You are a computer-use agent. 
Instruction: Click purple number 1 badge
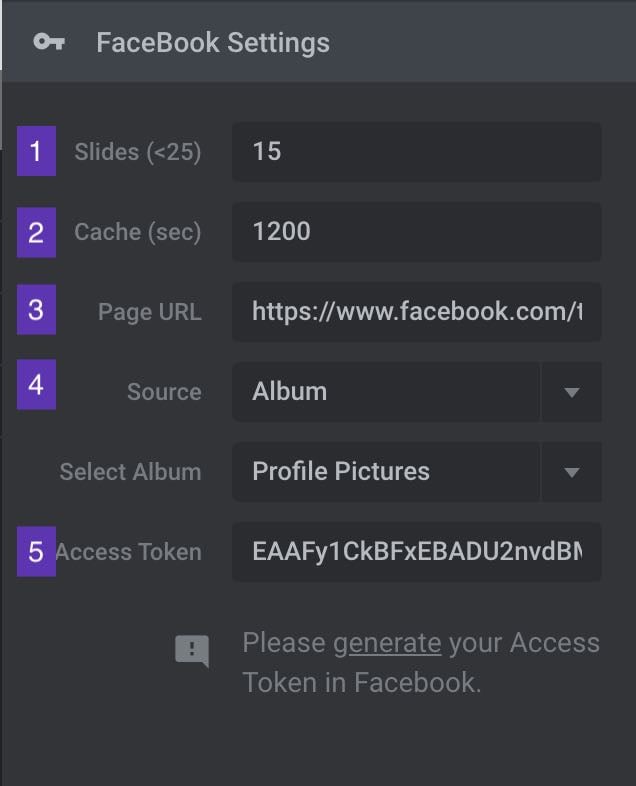[x=37, y=151]
